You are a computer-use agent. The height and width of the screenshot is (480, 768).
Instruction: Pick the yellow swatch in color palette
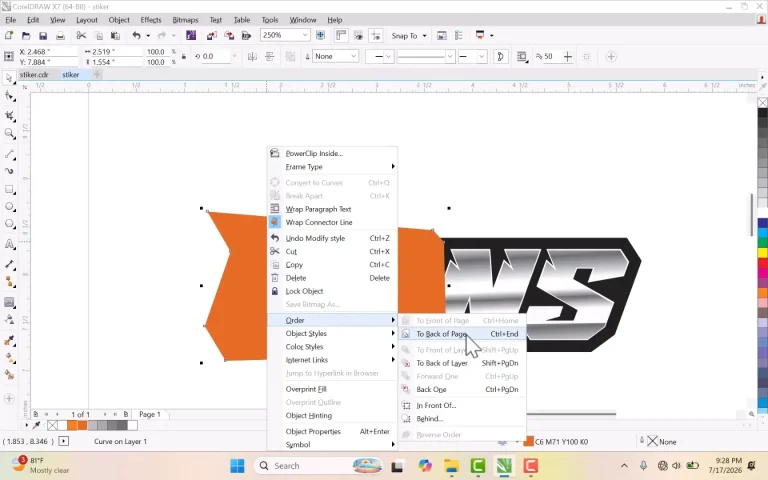click(763, 252)
